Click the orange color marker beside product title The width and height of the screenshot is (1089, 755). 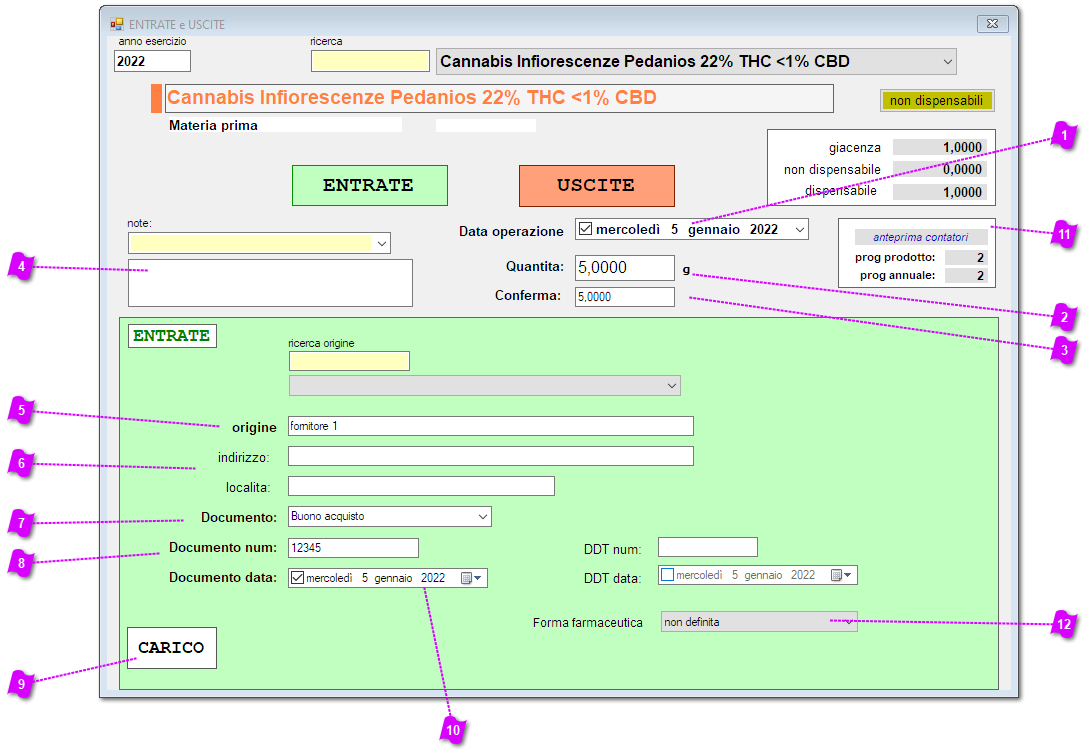156,98
